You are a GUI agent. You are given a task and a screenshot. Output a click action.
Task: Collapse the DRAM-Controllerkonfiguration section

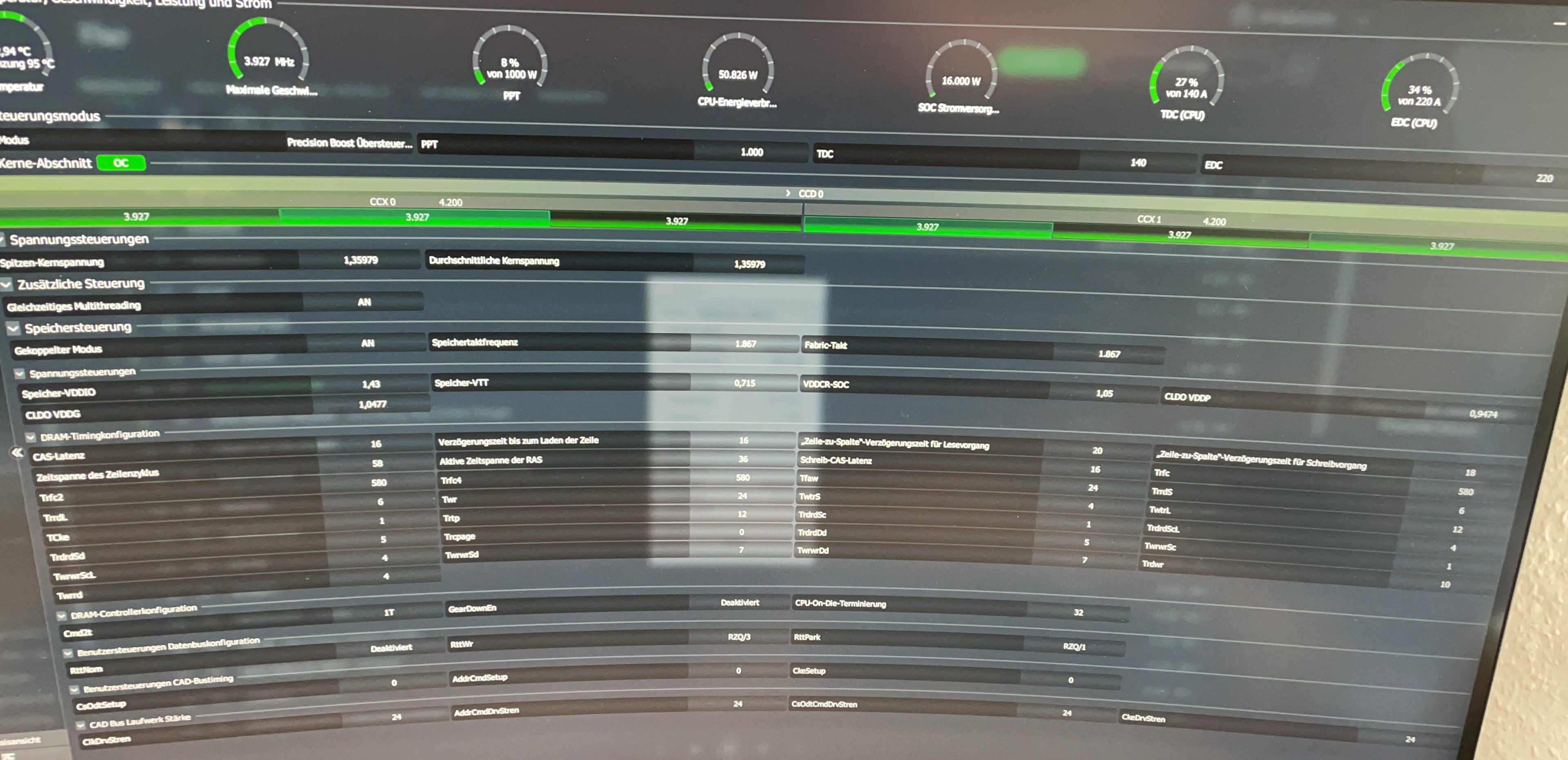click(62, 616)
